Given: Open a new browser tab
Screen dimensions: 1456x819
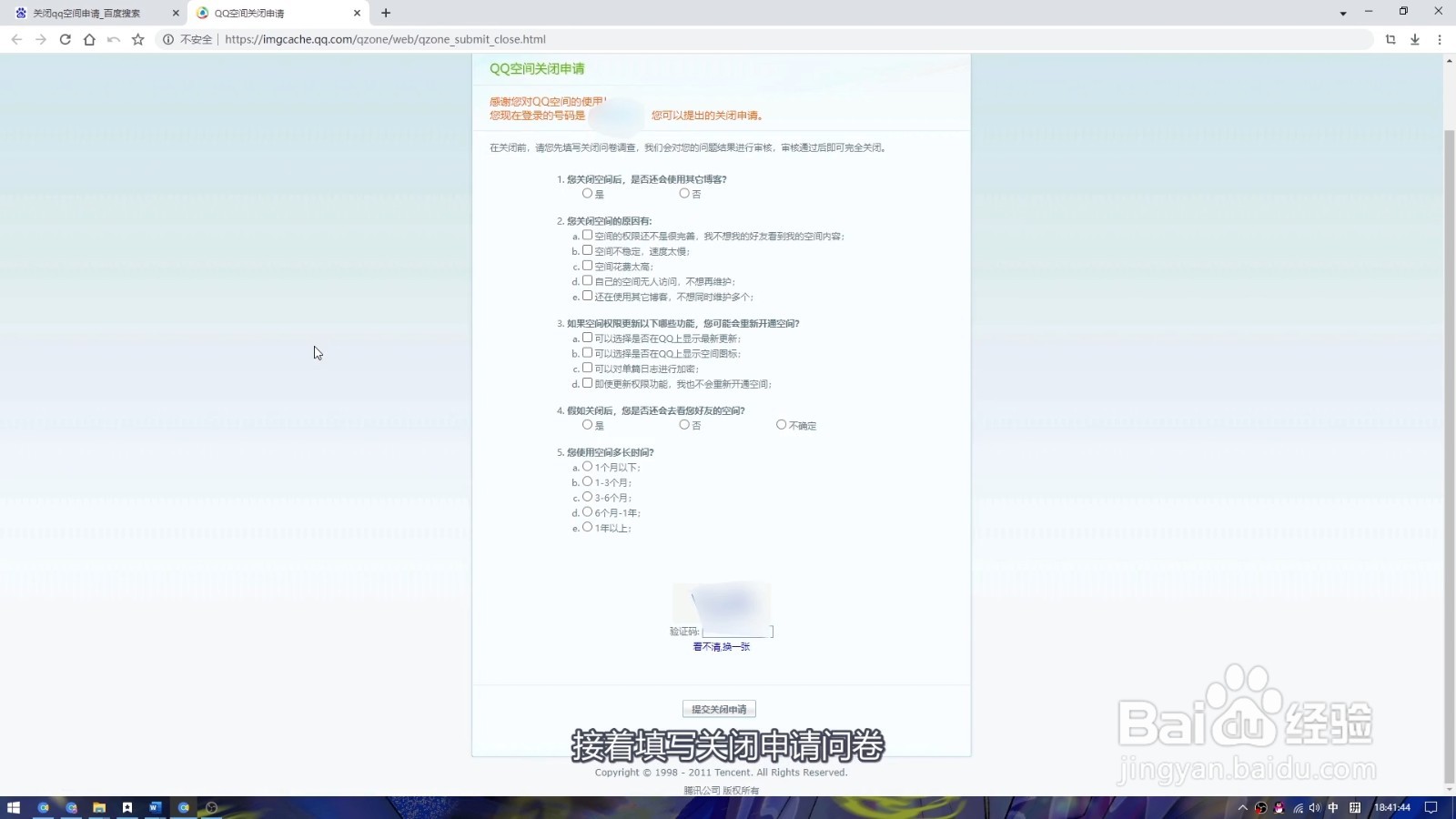Looking at the screenshot, I should point(386,13).
